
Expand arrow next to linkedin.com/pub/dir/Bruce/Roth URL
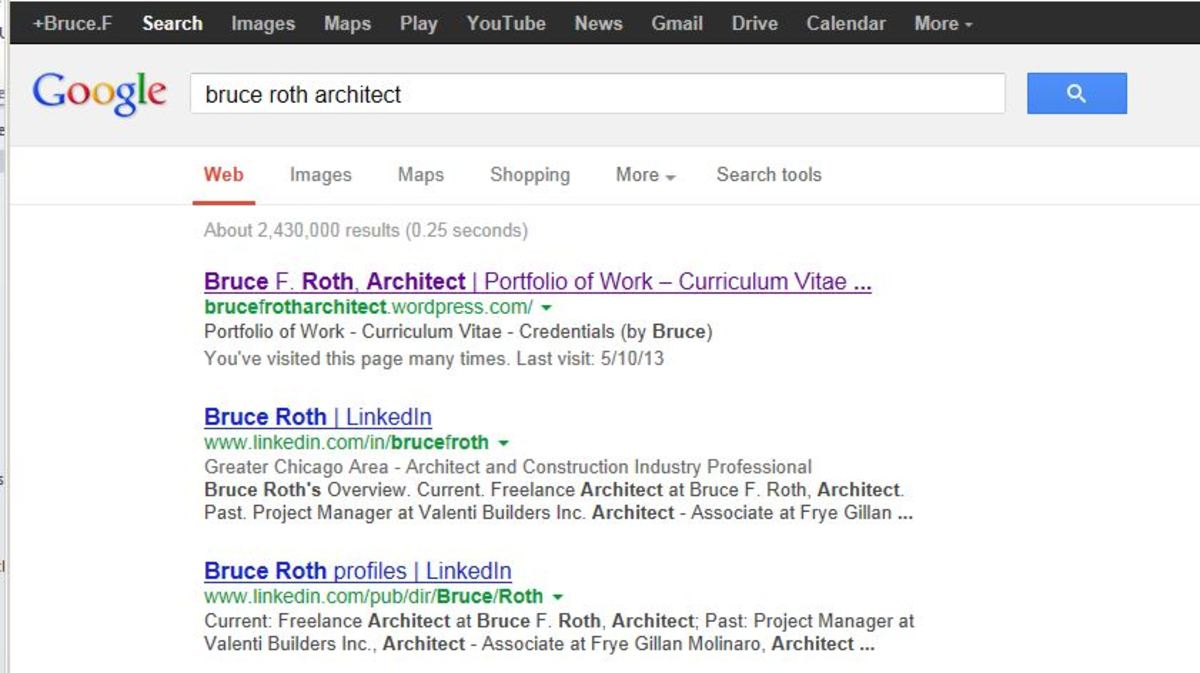557,597
